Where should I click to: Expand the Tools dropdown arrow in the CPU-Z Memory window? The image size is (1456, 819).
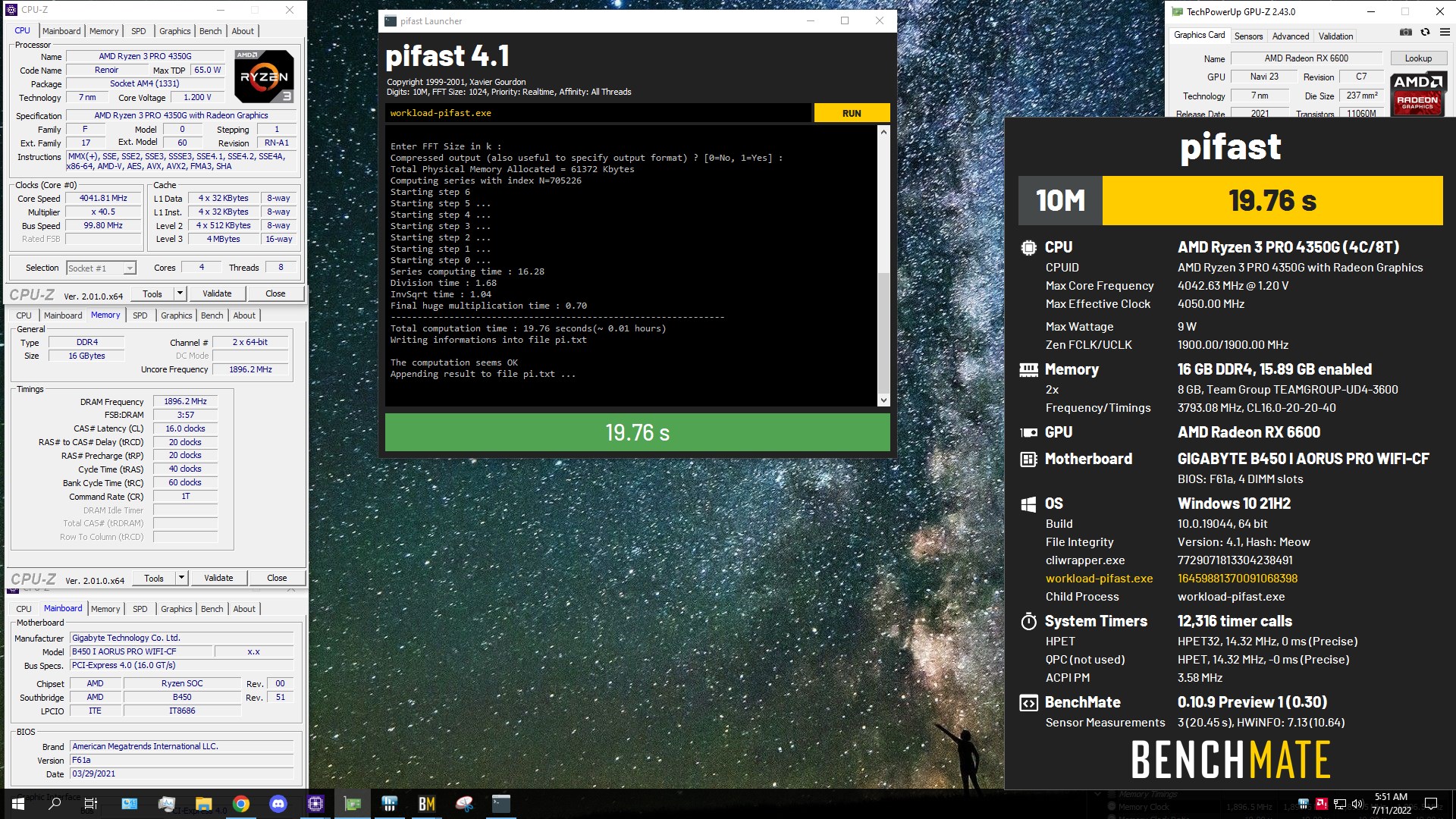(x=181, y=578)
